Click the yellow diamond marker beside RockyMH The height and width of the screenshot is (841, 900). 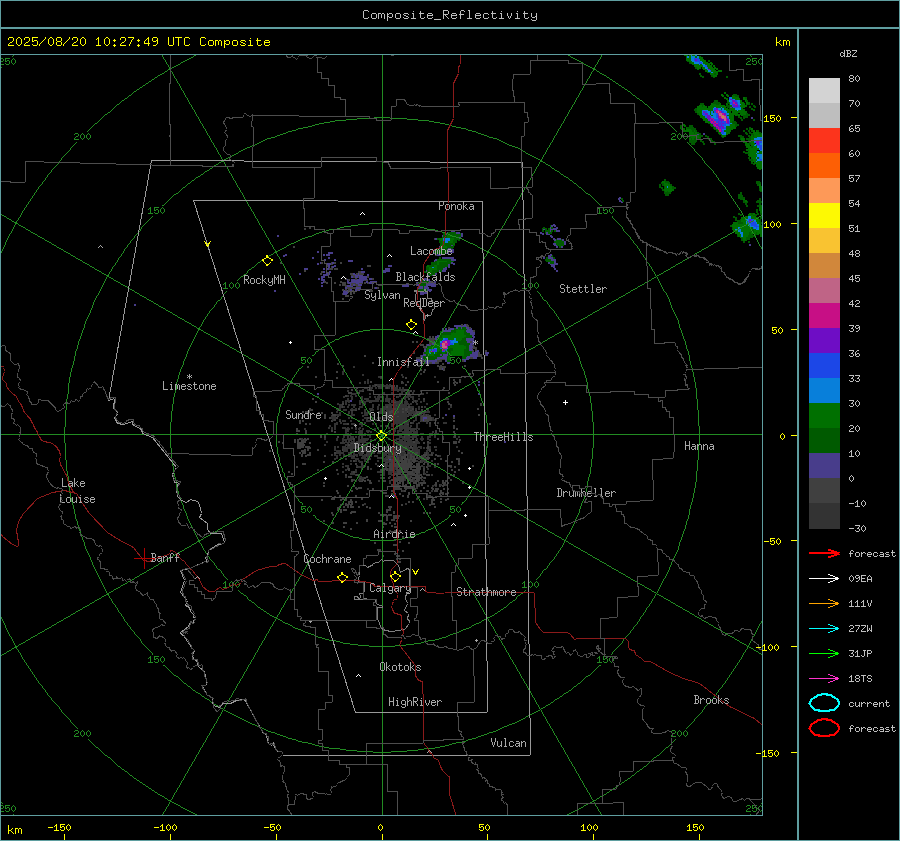pos(267,261)
